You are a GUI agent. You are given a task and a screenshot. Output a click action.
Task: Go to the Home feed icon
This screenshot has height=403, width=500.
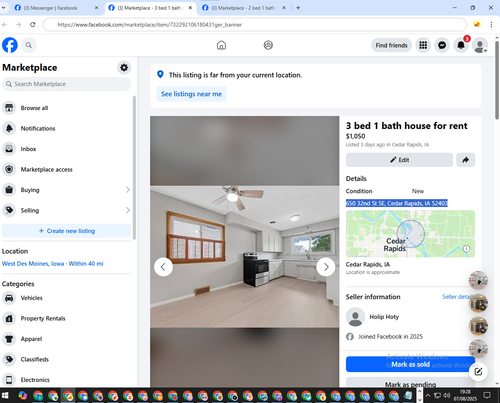click(221, 45)
